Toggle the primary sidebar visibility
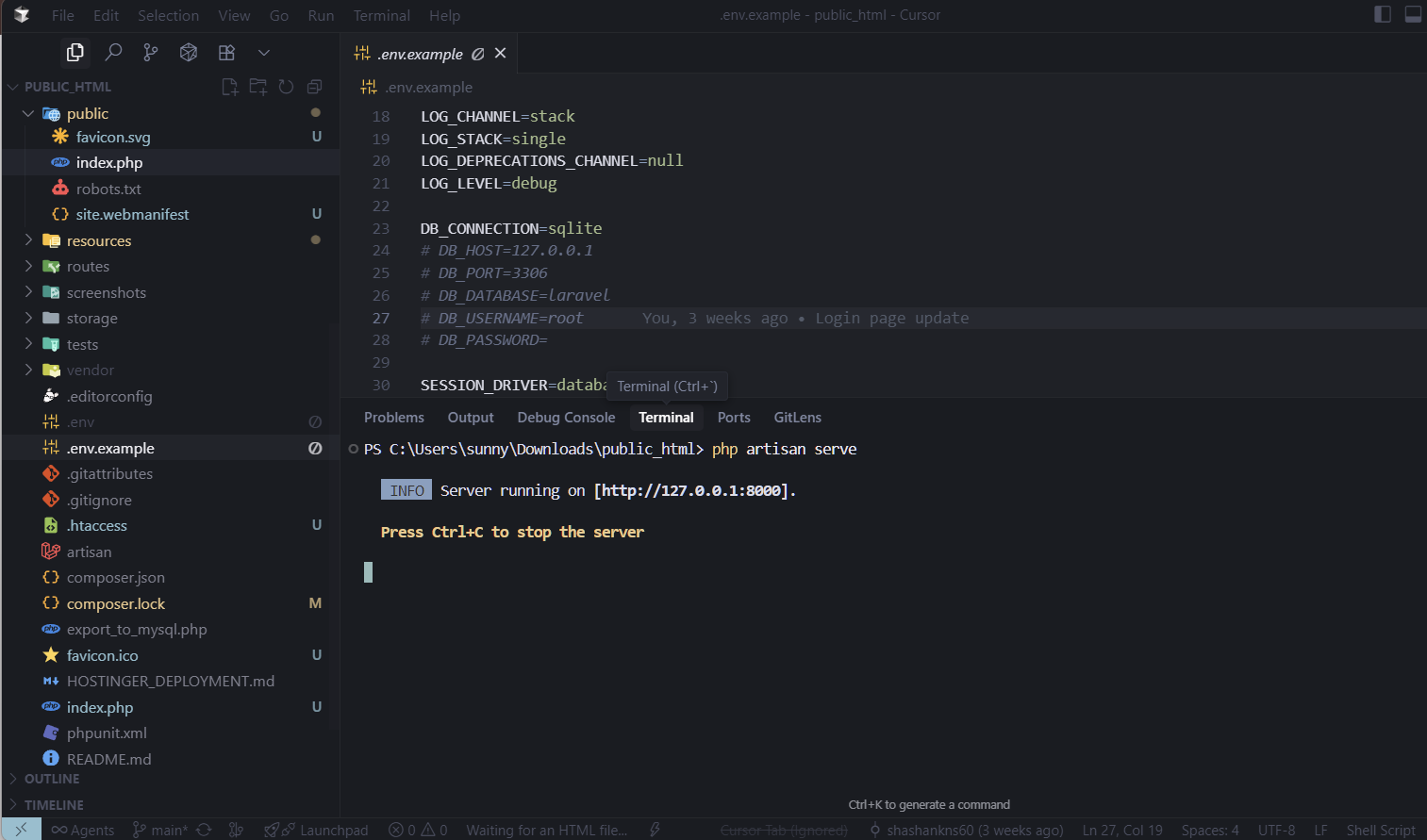This screenshot has width=1427, height=840. pos(1382,14)
